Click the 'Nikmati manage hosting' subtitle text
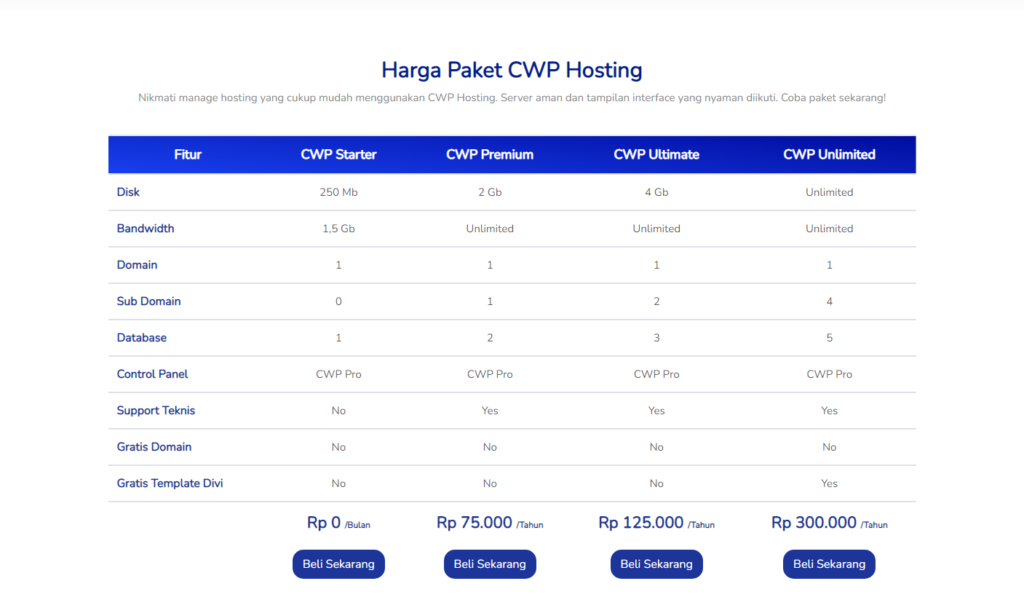1024x605 pixels. click(512, 98)
